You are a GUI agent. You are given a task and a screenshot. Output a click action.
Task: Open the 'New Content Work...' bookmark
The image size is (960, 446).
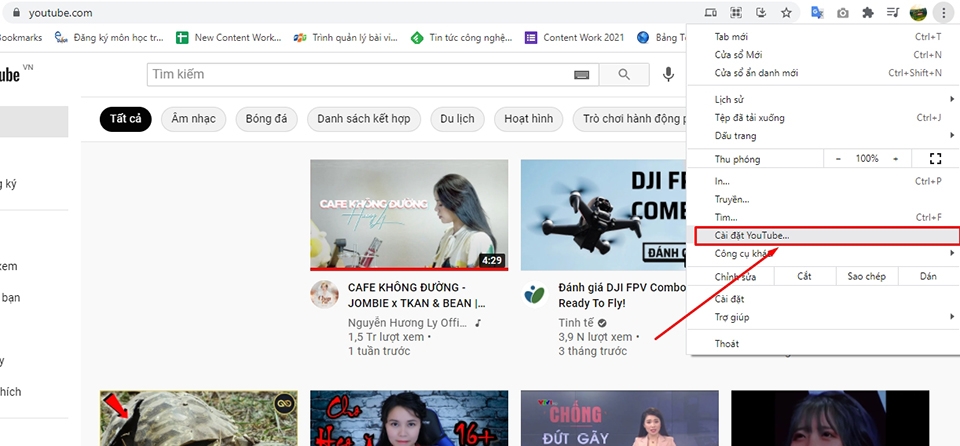(x=228, y=37)
